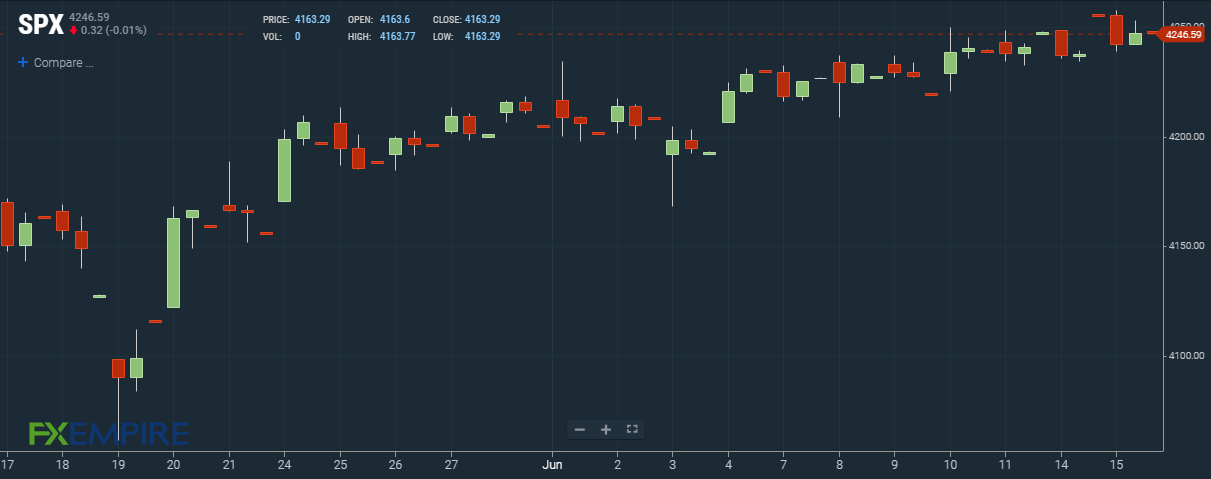
Task: Click the 24 date label on time axis
Action: click(x=284, y=465)
